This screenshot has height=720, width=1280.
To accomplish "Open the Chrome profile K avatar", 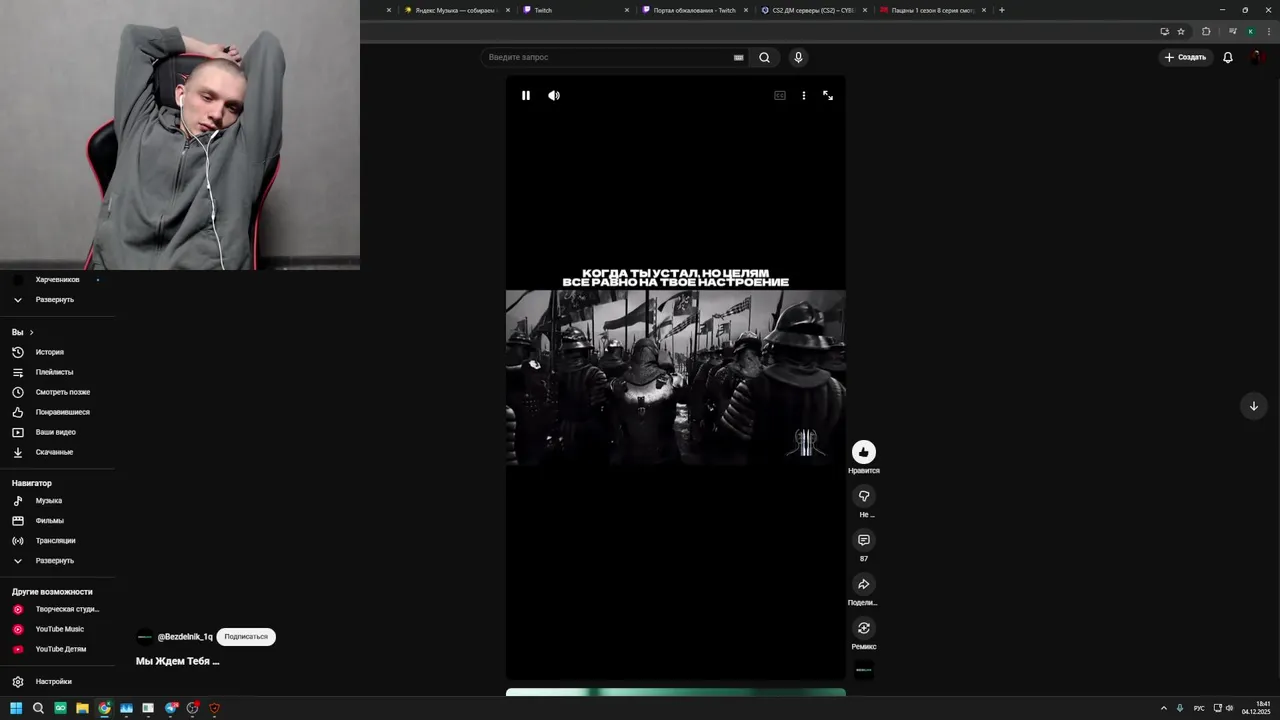I will point(1250,31).
